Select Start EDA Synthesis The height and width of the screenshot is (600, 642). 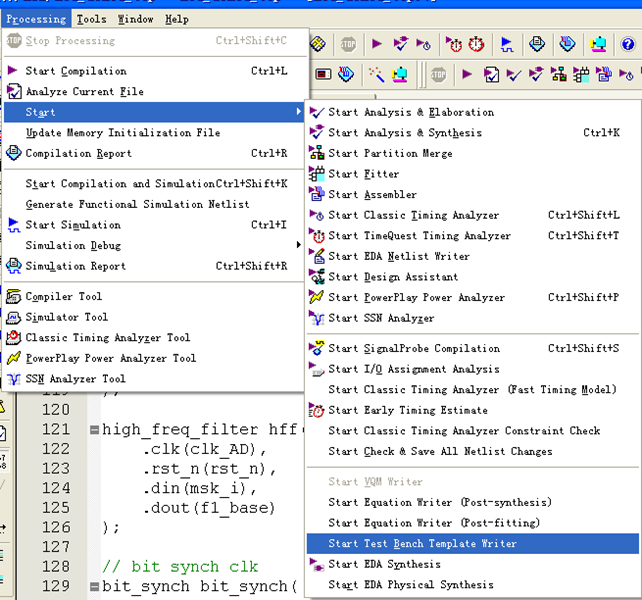pos(473,564)
